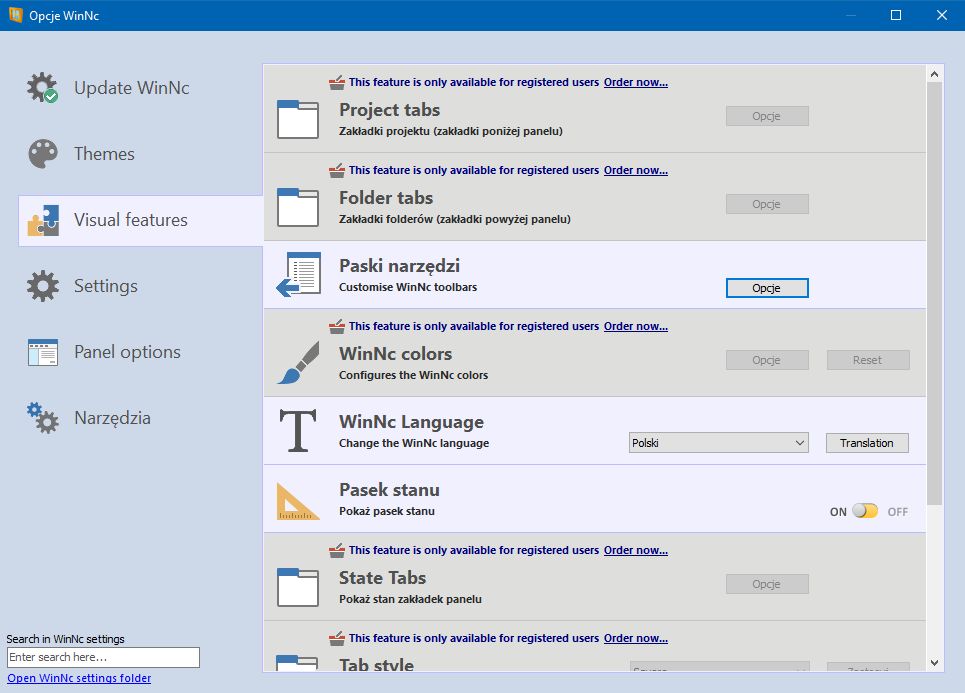Click the Opcje button for Folder tabs

click(x=767, y=204)
